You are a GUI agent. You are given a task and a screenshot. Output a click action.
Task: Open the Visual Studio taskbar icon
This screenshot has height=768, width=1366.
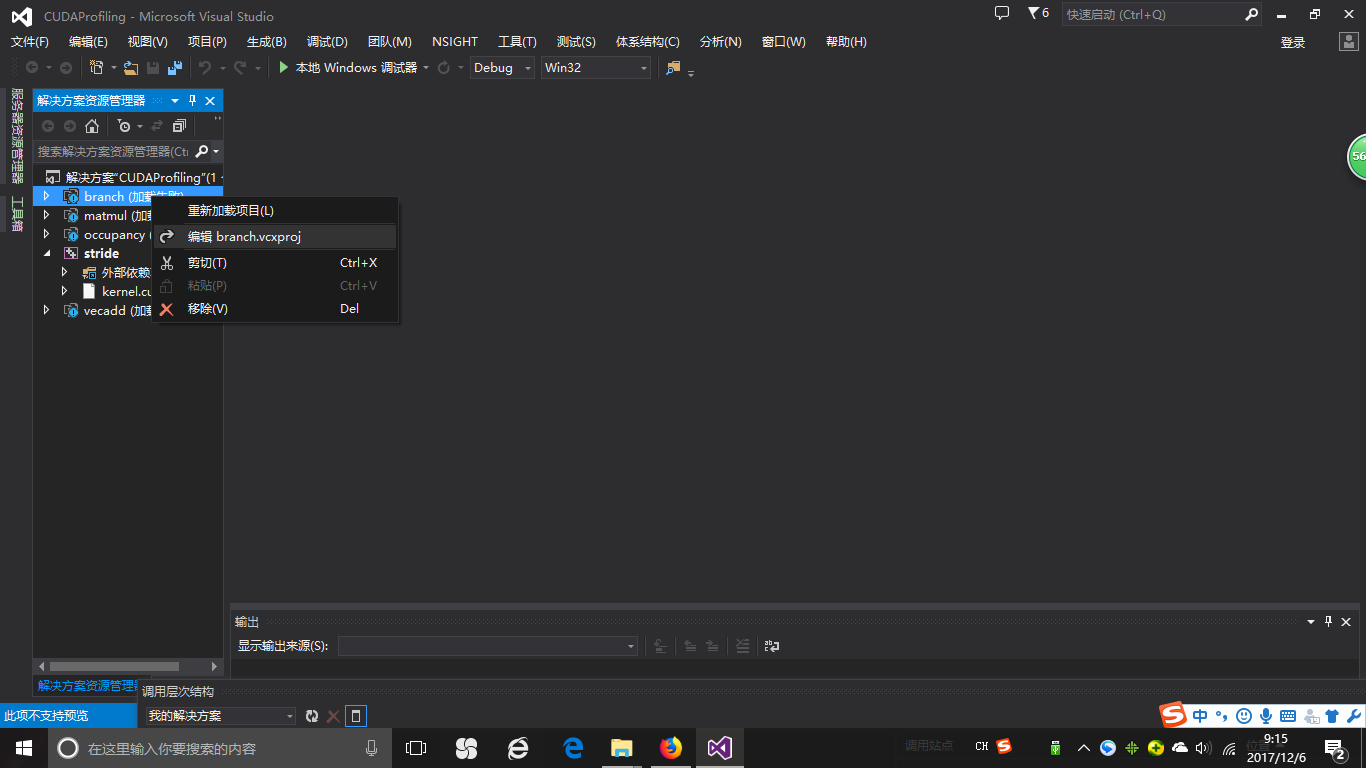[x=720, y=748]
